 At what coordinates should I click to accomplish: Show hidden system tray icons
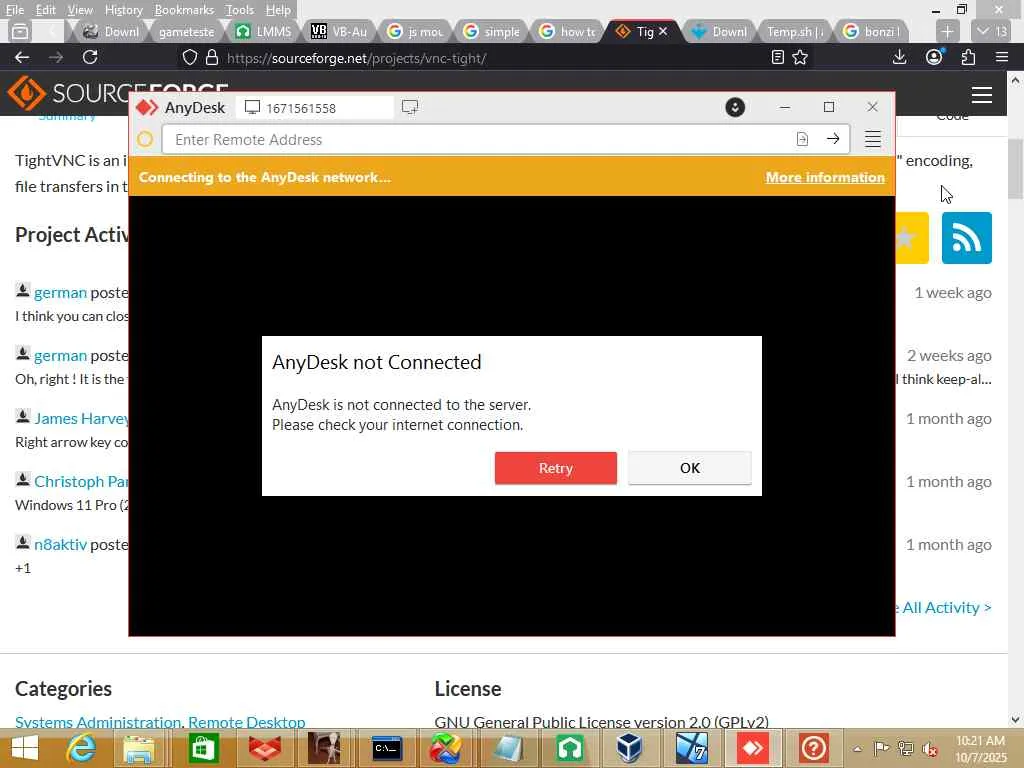point(857,749)
